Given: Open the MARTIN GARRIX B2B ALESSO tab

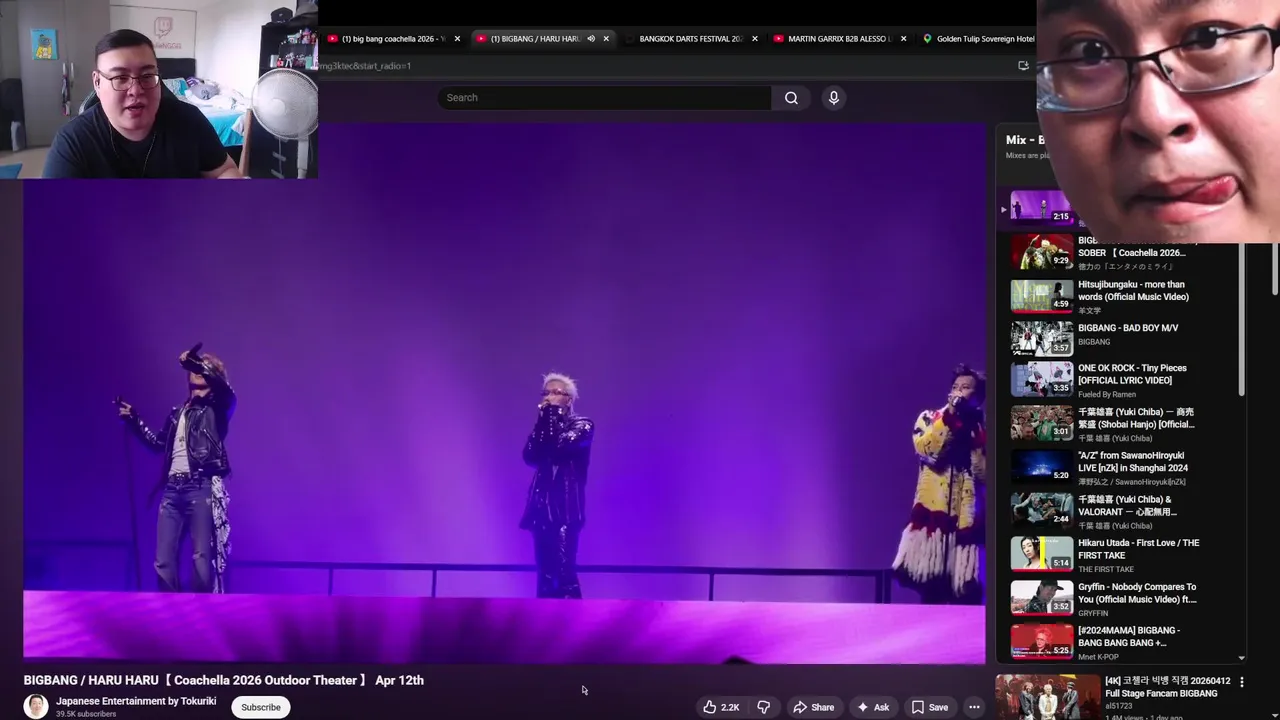Looking at the screenshot, I should pyautogui.click(x=839, y=39).
